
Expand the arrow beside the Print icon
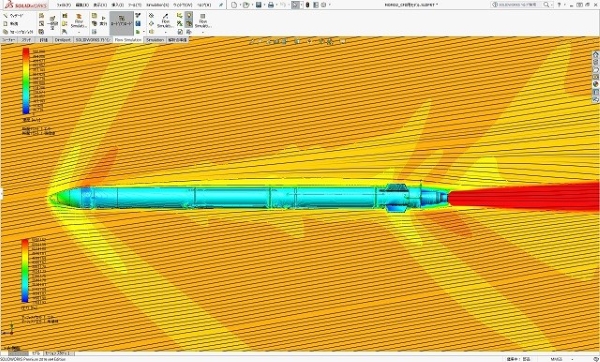[277, 5]
